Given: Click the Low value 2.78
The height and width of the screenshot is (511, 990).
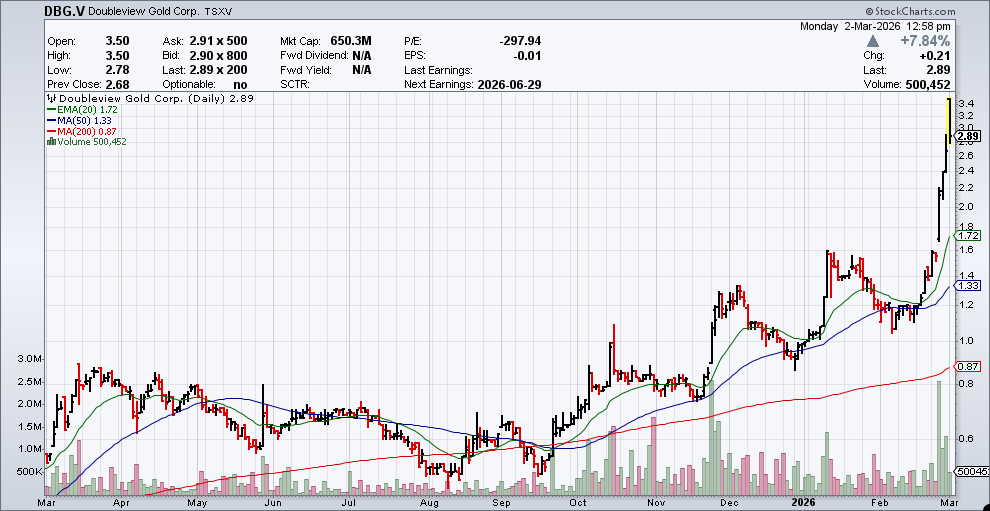Looking at the screenshot, I should tap(117, 70).
